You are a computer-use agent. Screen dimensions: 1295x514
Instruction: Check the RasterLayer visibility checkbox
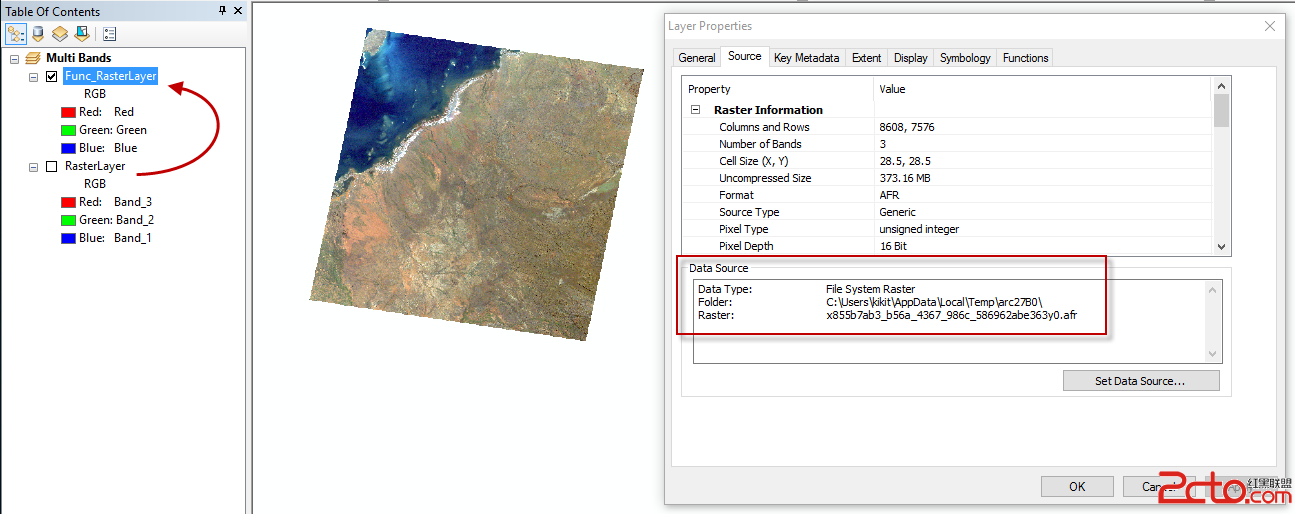click(x=51, y=166)
